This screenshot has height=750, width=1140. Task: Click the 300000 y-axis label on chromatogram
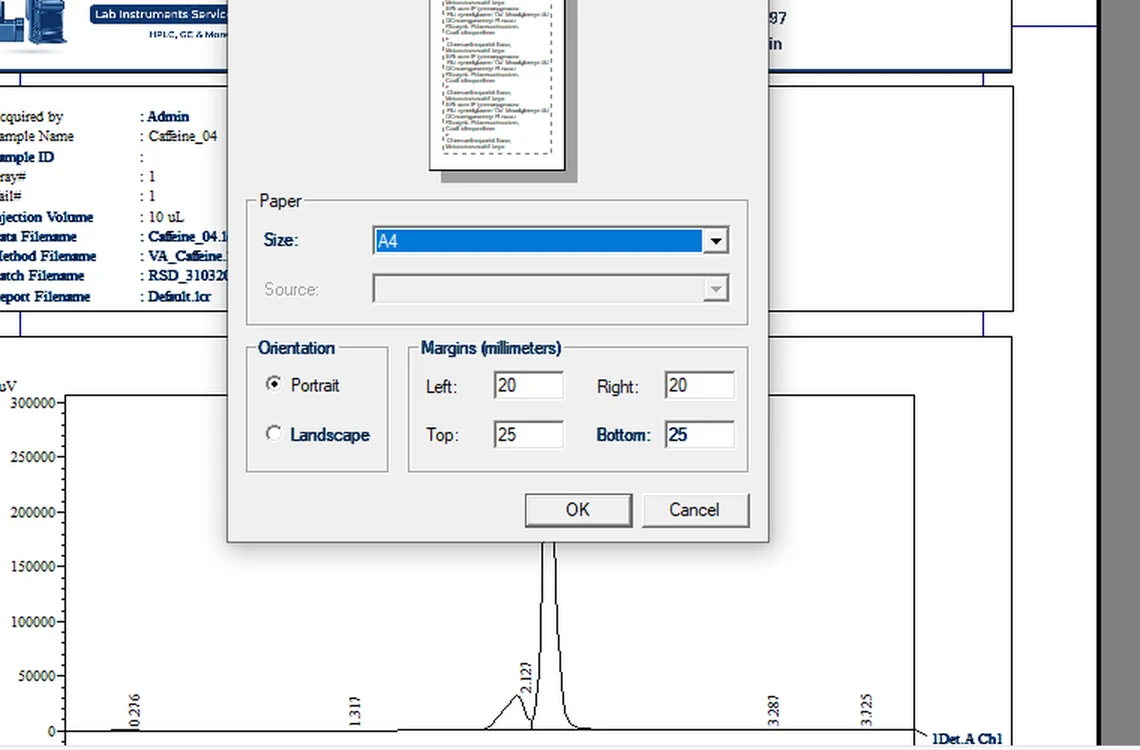33,403
